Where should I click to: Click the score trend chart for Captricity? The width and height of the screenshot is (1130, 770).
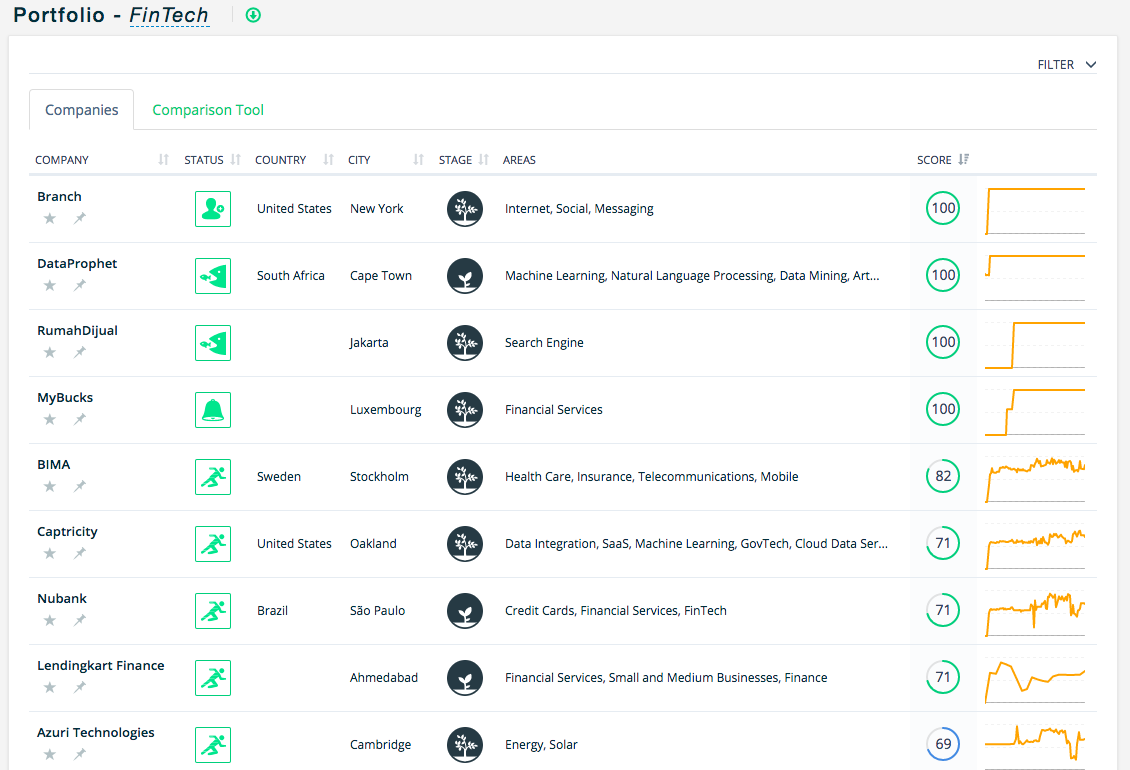1035,544
